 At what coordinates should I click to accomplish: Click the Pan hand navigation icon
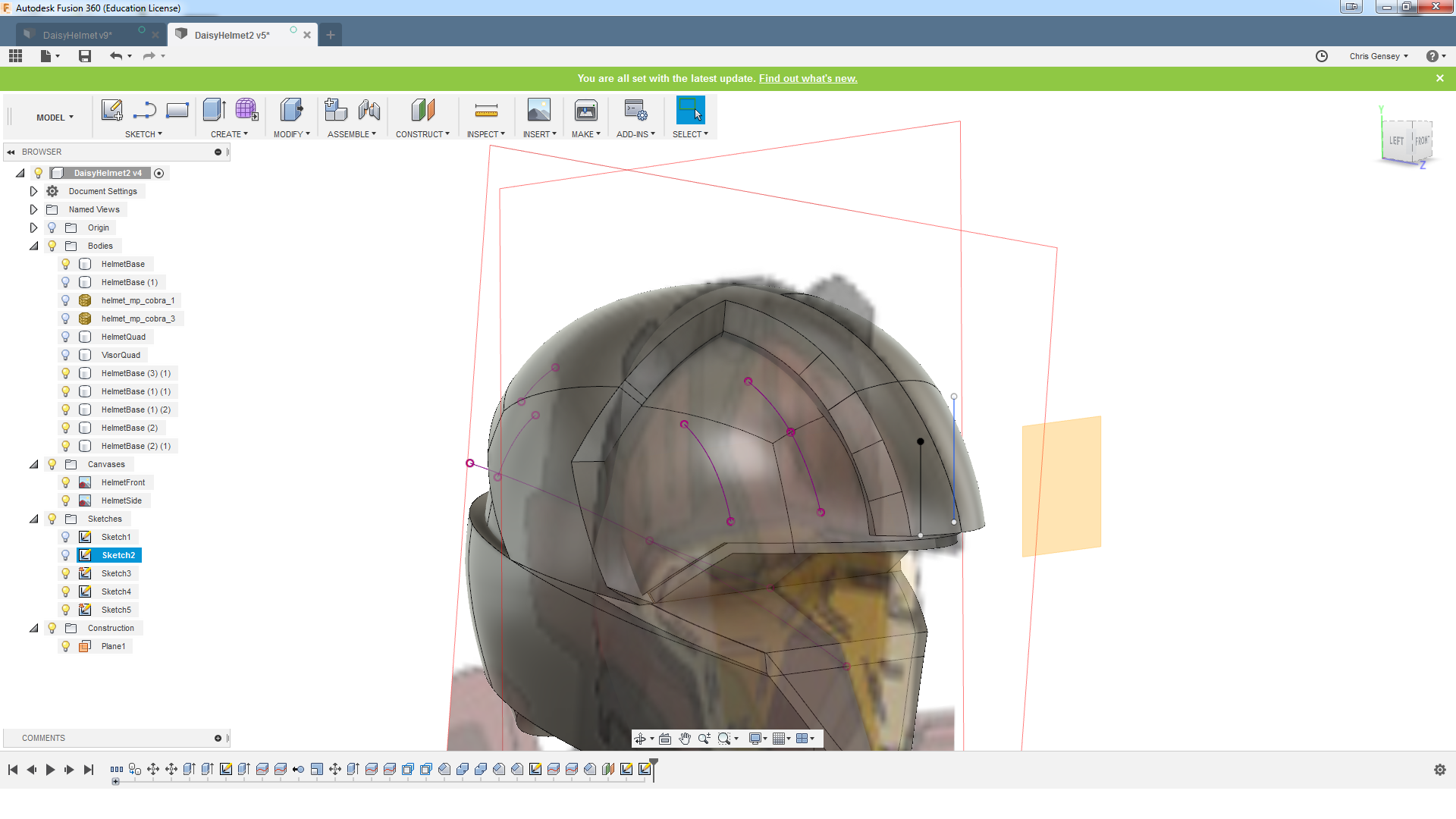pos(685,739)
